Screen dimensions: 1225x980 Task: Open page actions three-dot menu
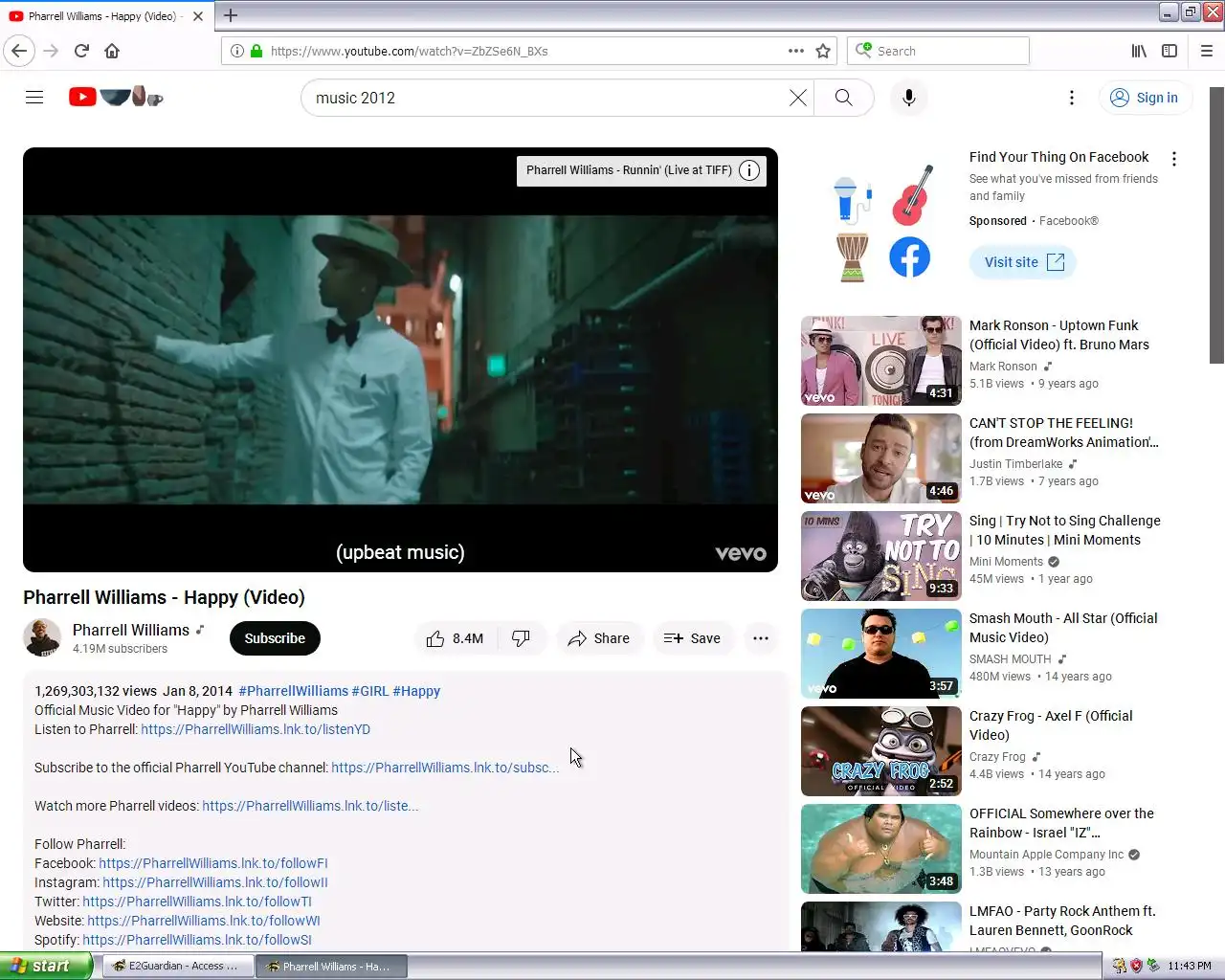tap(796, 51)
